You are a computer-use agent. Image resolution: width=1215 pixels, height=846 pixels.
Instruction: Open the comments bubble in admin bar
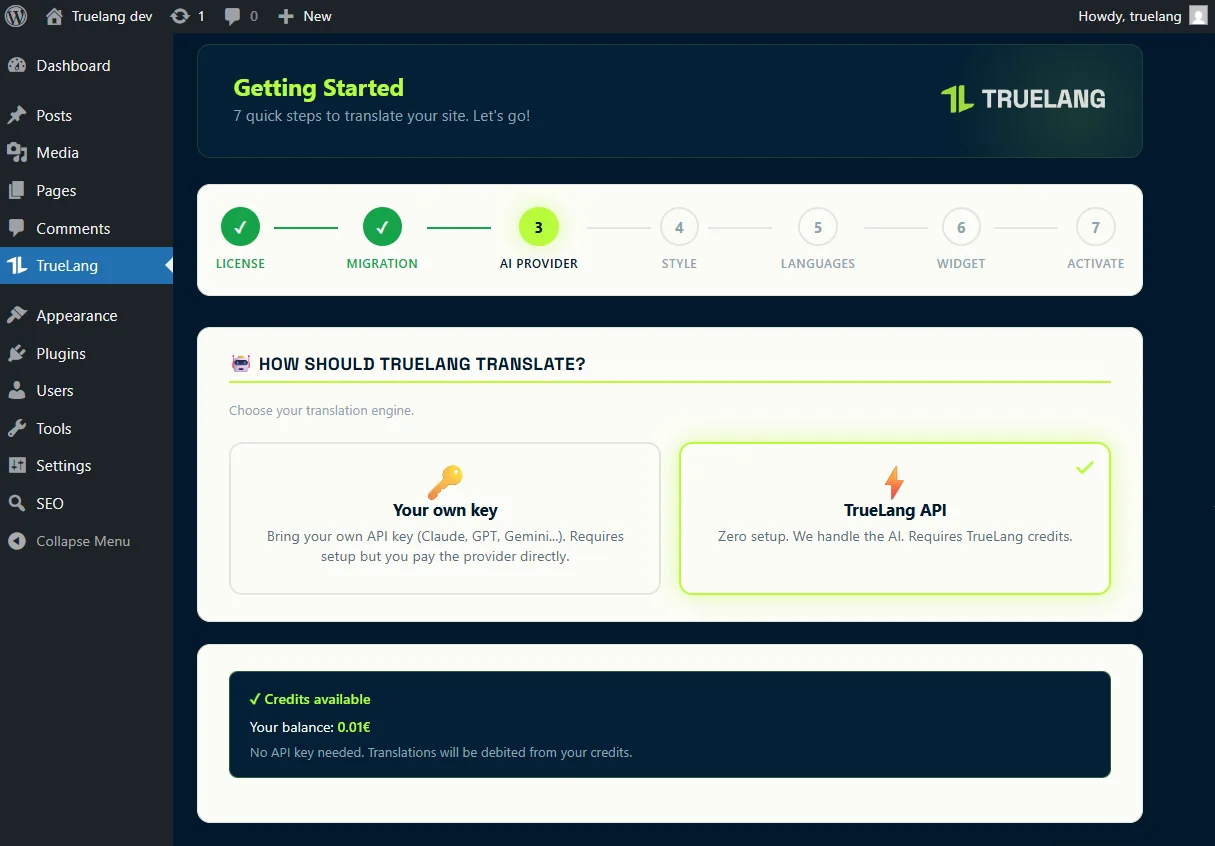[x=233, y=16]
